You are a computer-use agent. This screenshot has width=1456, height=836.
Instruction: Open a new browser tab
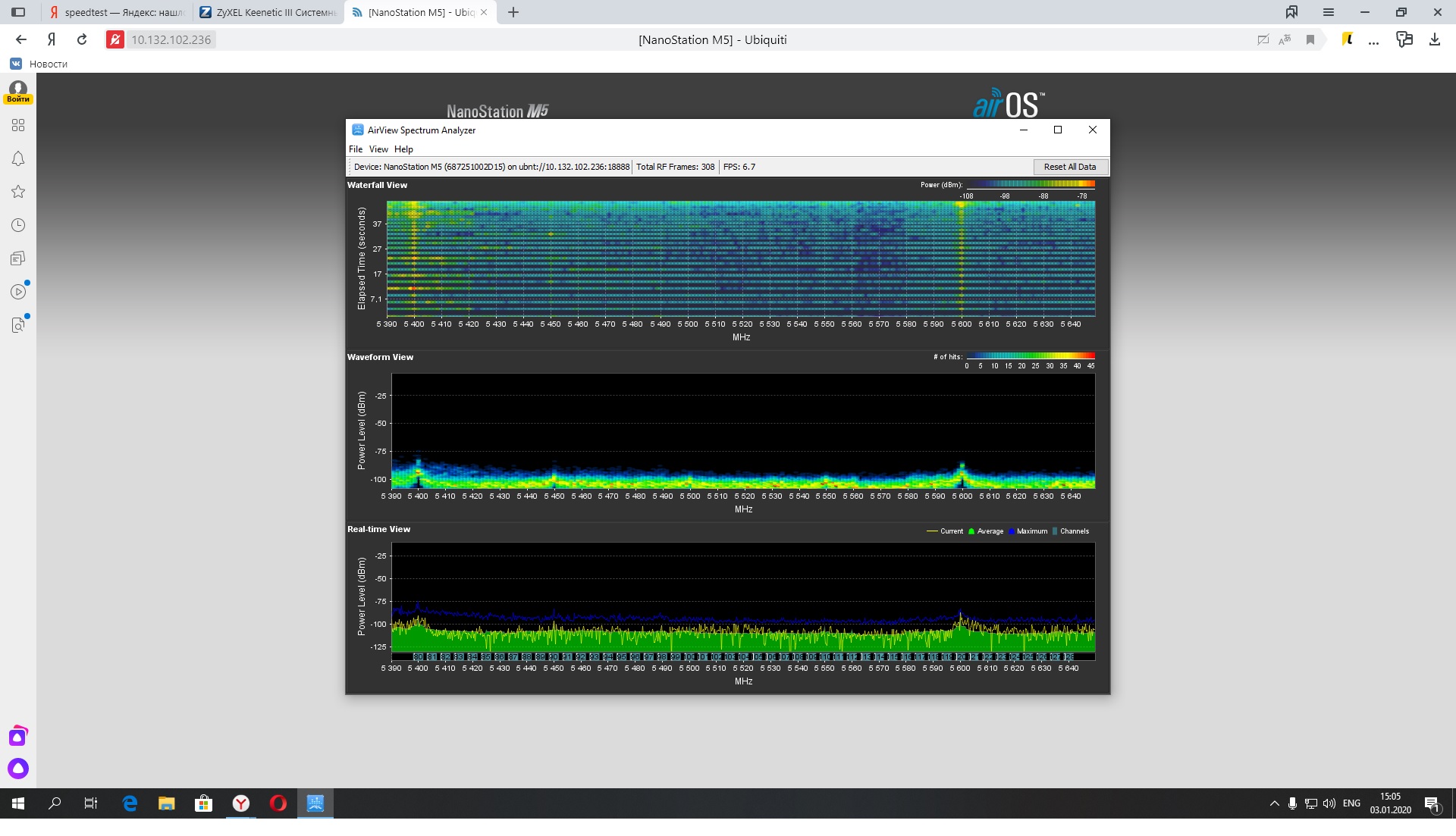coord(513,12)
